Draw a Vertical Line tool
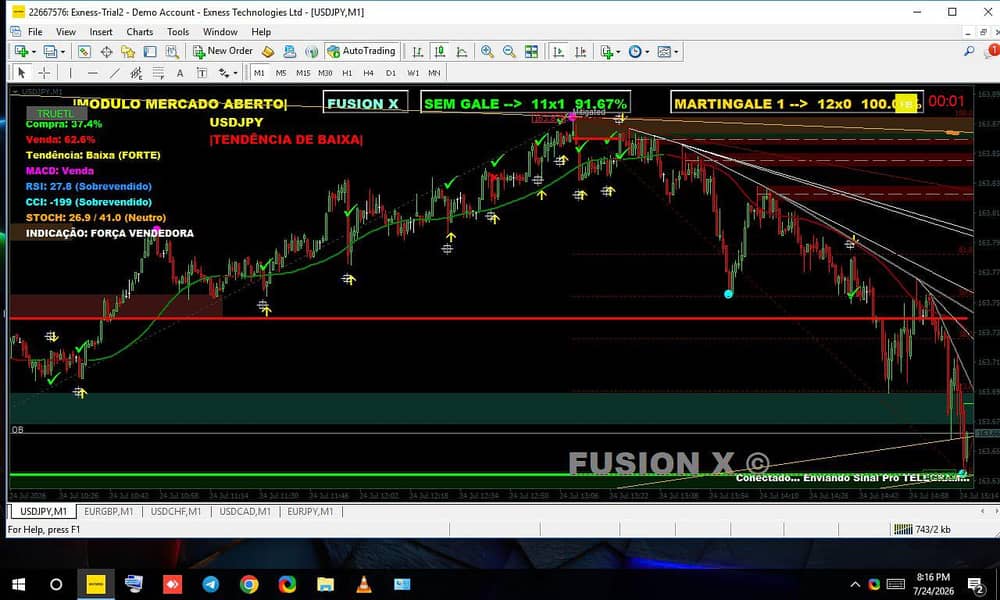Screen dimensions: 1000x600 [x=70, y=73]
